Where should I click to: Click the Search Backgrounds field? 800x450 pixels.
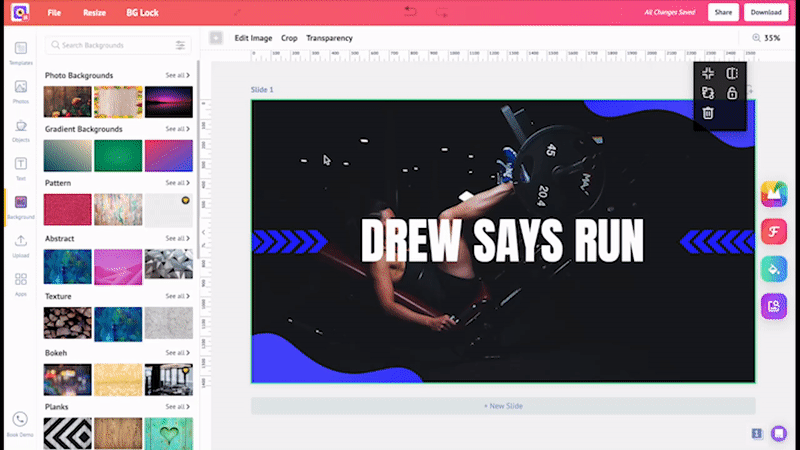(x=118, y=45)
